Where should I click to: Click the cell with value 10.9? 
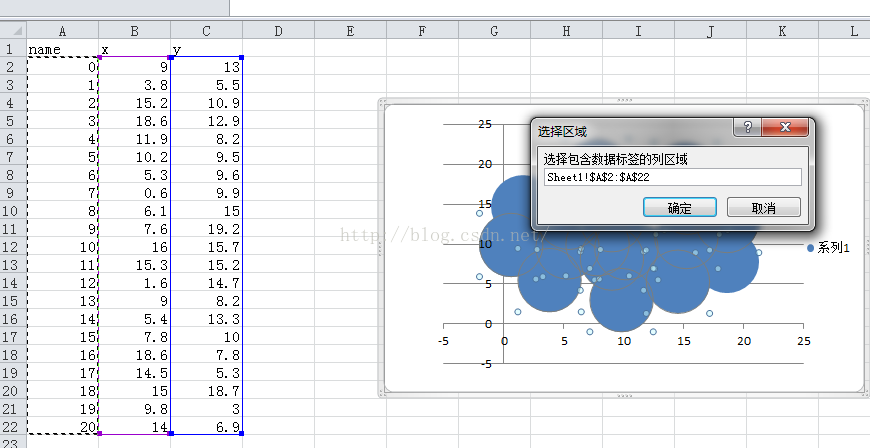click(x=206, y=103)
